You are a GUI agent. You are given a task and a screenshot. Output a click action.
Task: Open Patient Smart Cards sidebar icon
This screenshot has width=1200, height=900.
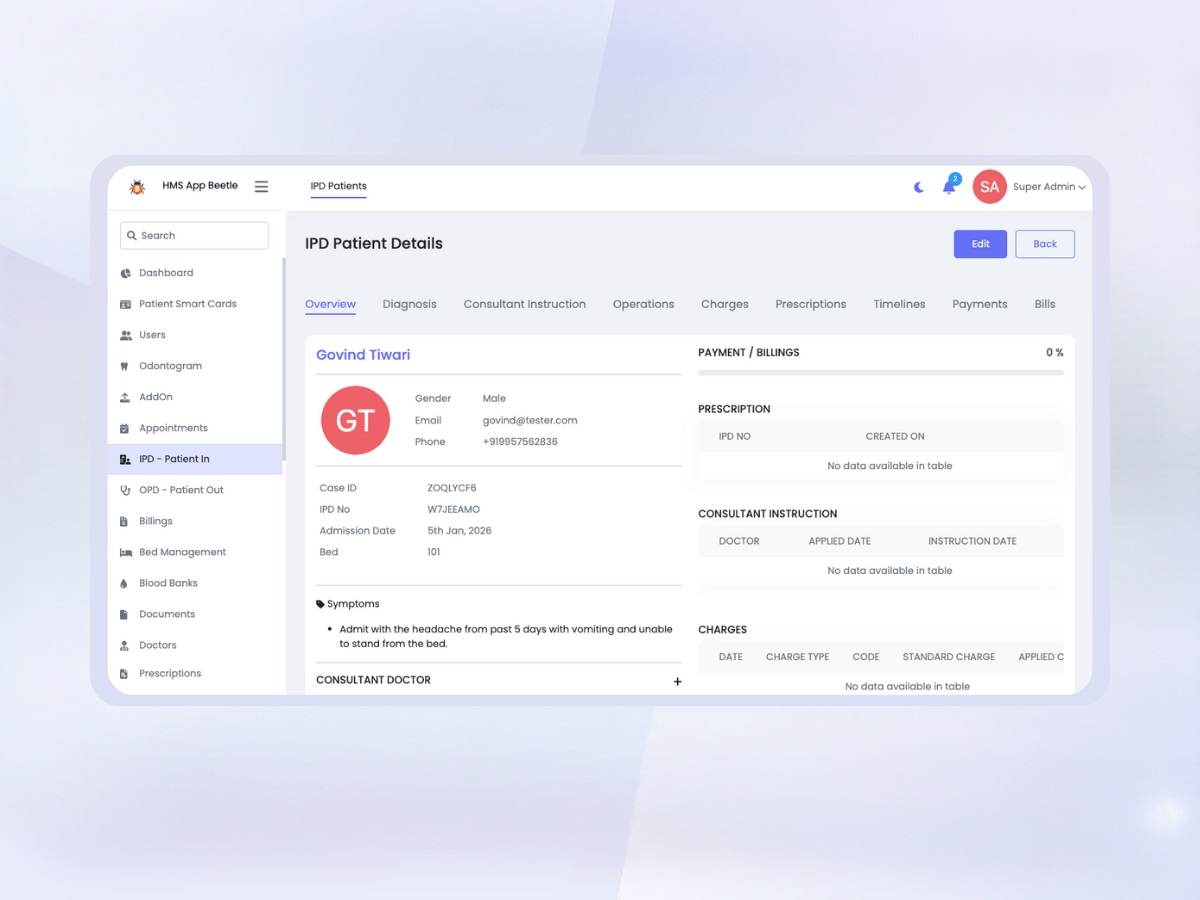tap(125, 304)
